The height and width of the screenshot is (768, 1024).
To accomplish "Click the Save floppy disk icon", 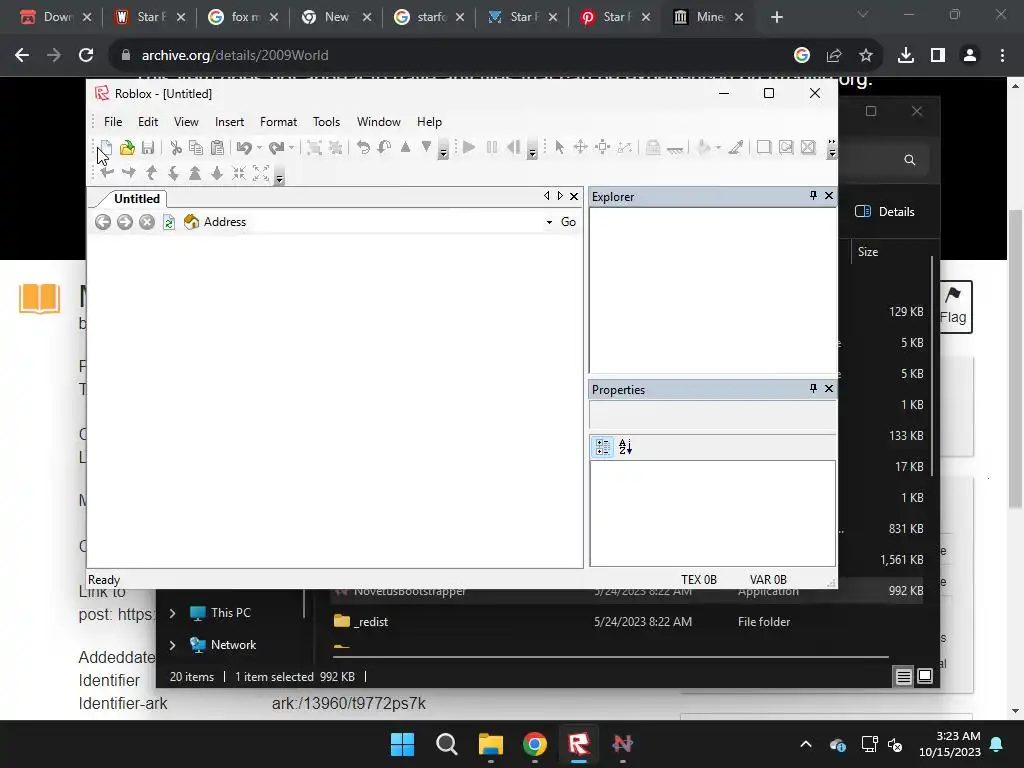I will [x=148, y=148].
